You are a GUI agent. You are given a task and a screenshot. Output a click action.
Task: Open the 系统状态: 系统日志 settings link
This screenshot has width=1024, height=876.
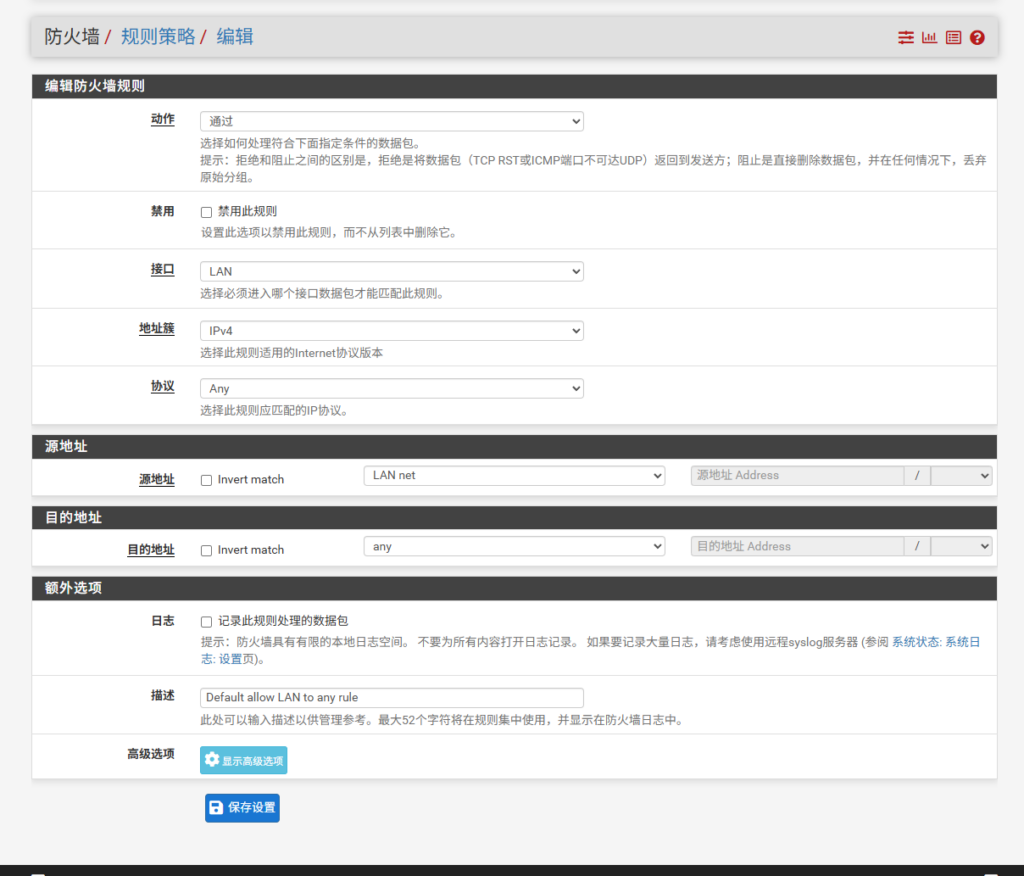pos(935,642)
